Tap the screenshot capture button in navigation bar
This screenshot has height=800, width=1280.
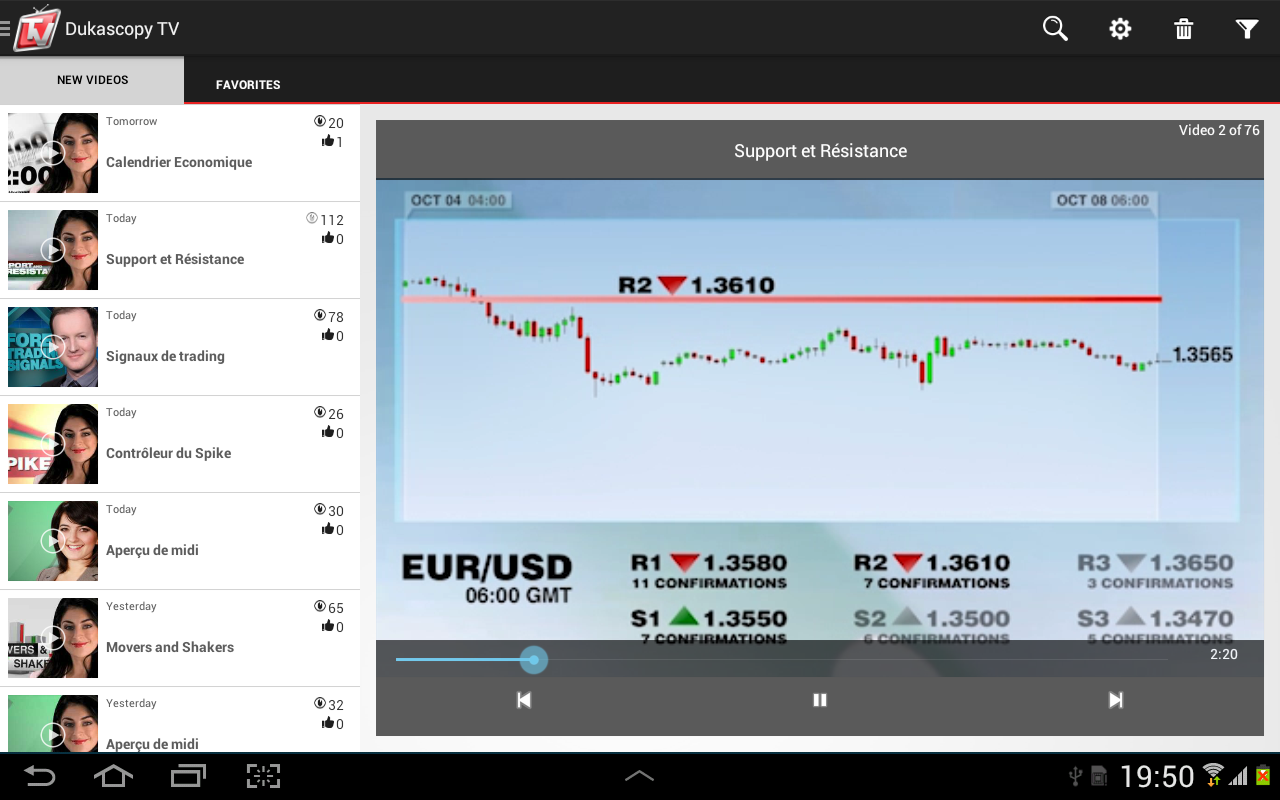point(263,776)
